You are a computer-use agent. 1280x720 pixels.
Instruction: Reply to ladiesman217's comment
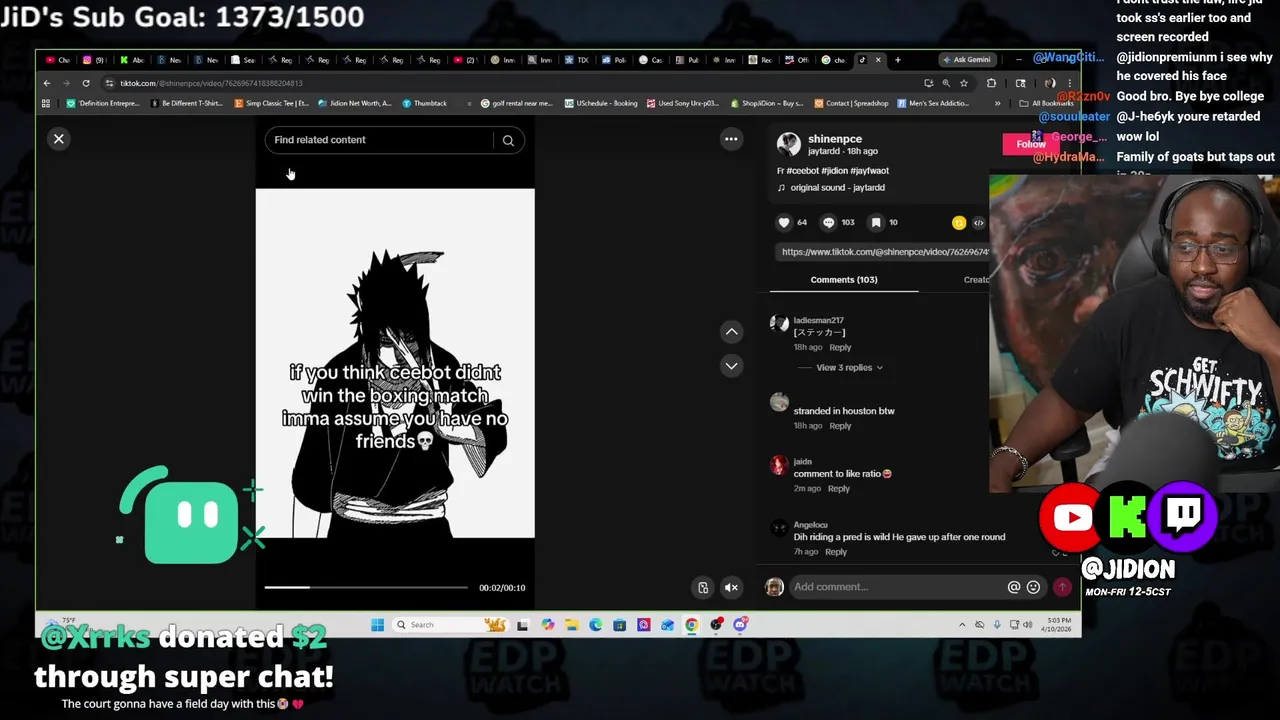point(840,348)
